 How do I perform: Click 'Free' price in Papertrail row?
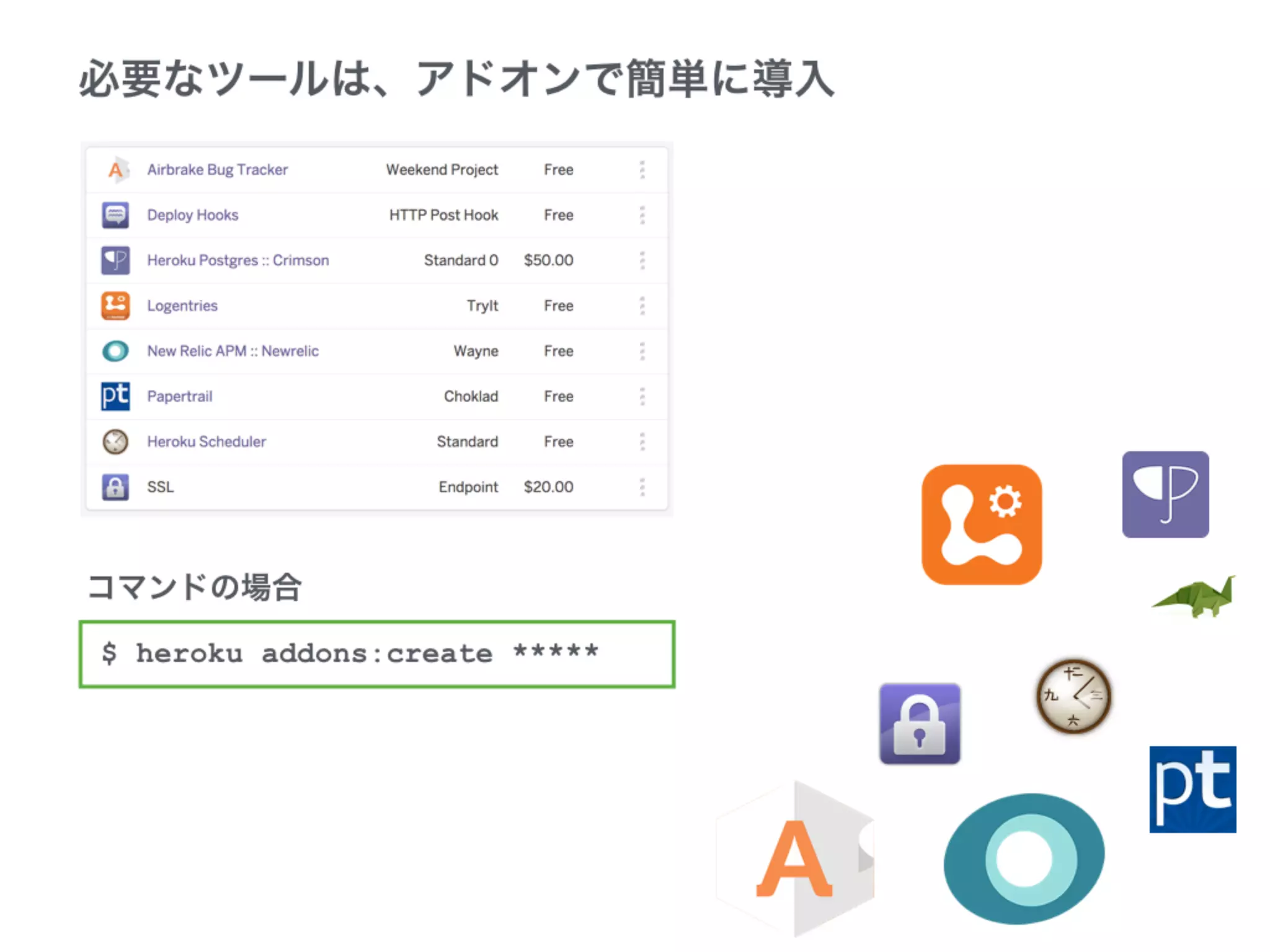(559, 396)
